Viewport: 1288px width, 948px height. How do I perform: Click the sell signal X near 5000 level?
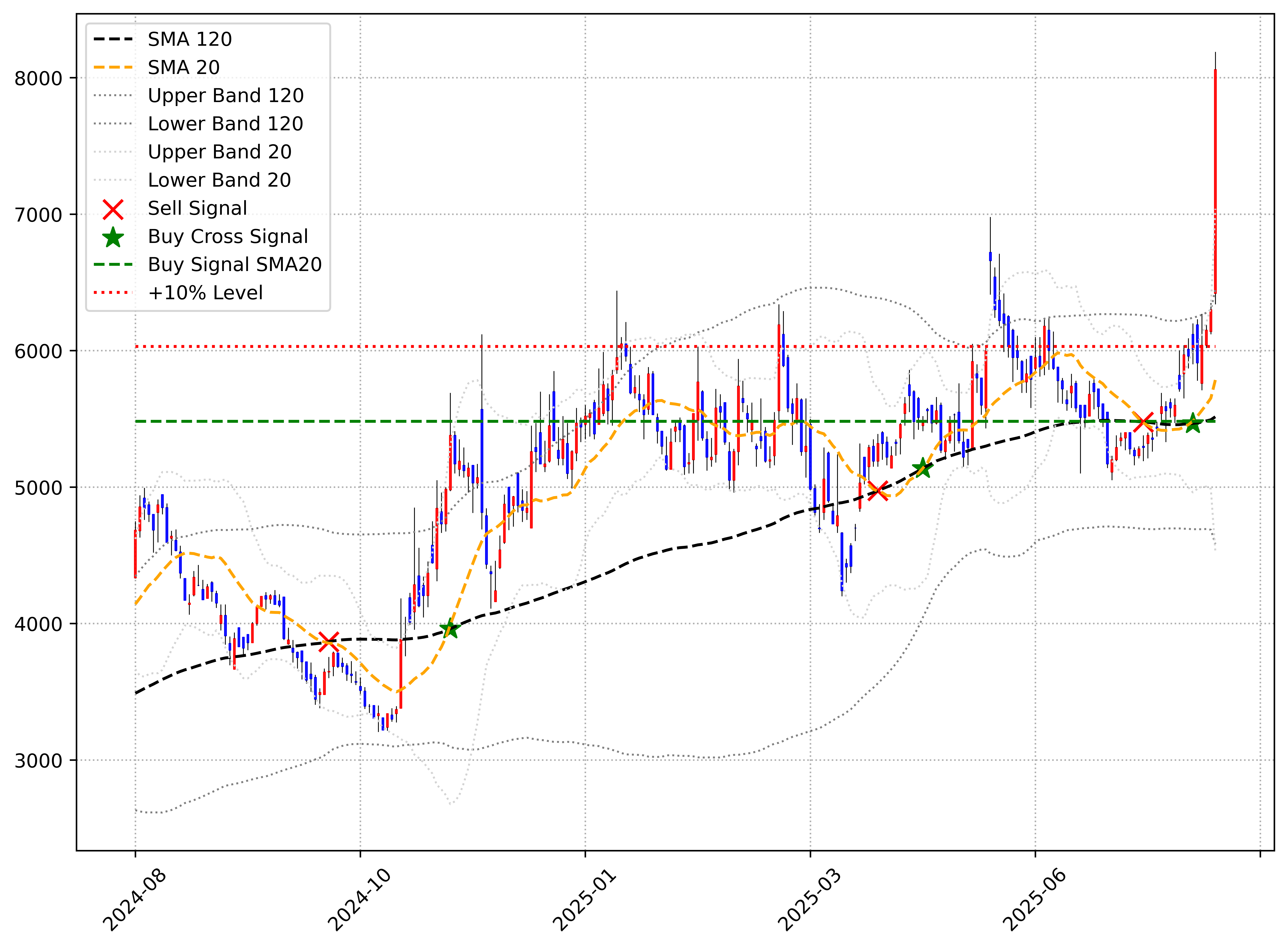coord(878,491)
